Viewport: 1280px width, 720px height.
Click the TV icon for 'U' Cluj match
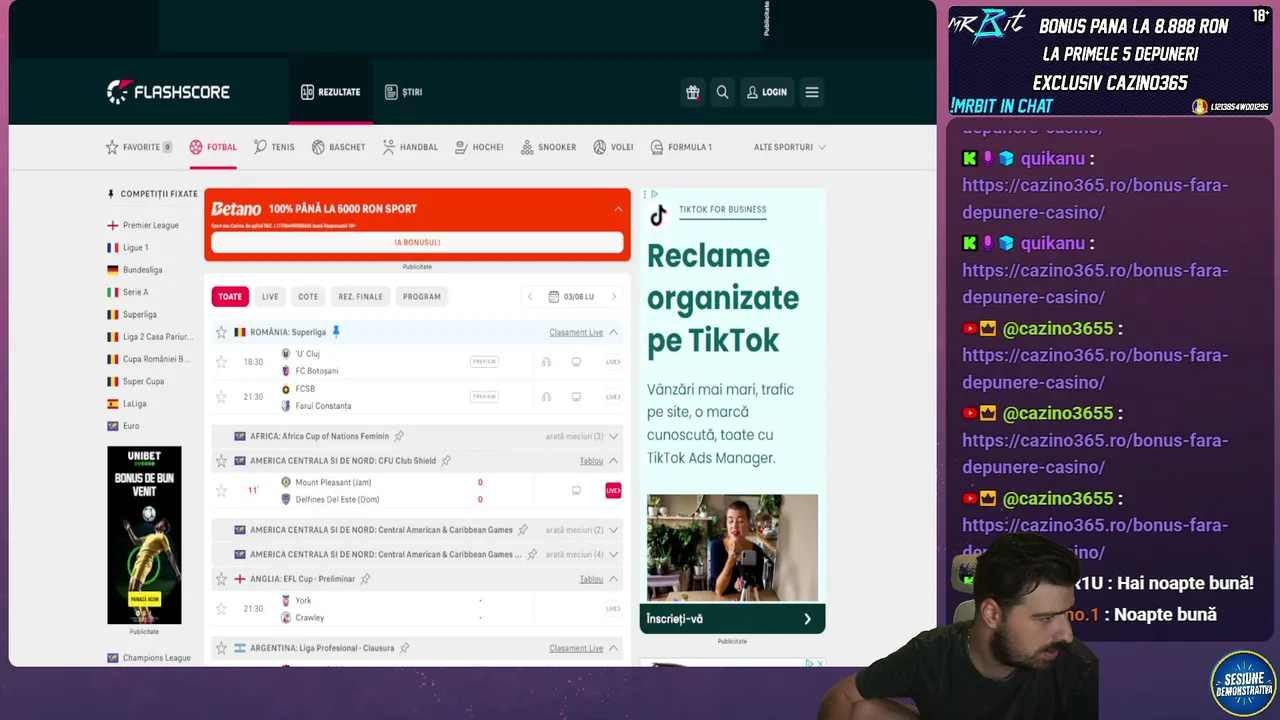pos(576,362)
